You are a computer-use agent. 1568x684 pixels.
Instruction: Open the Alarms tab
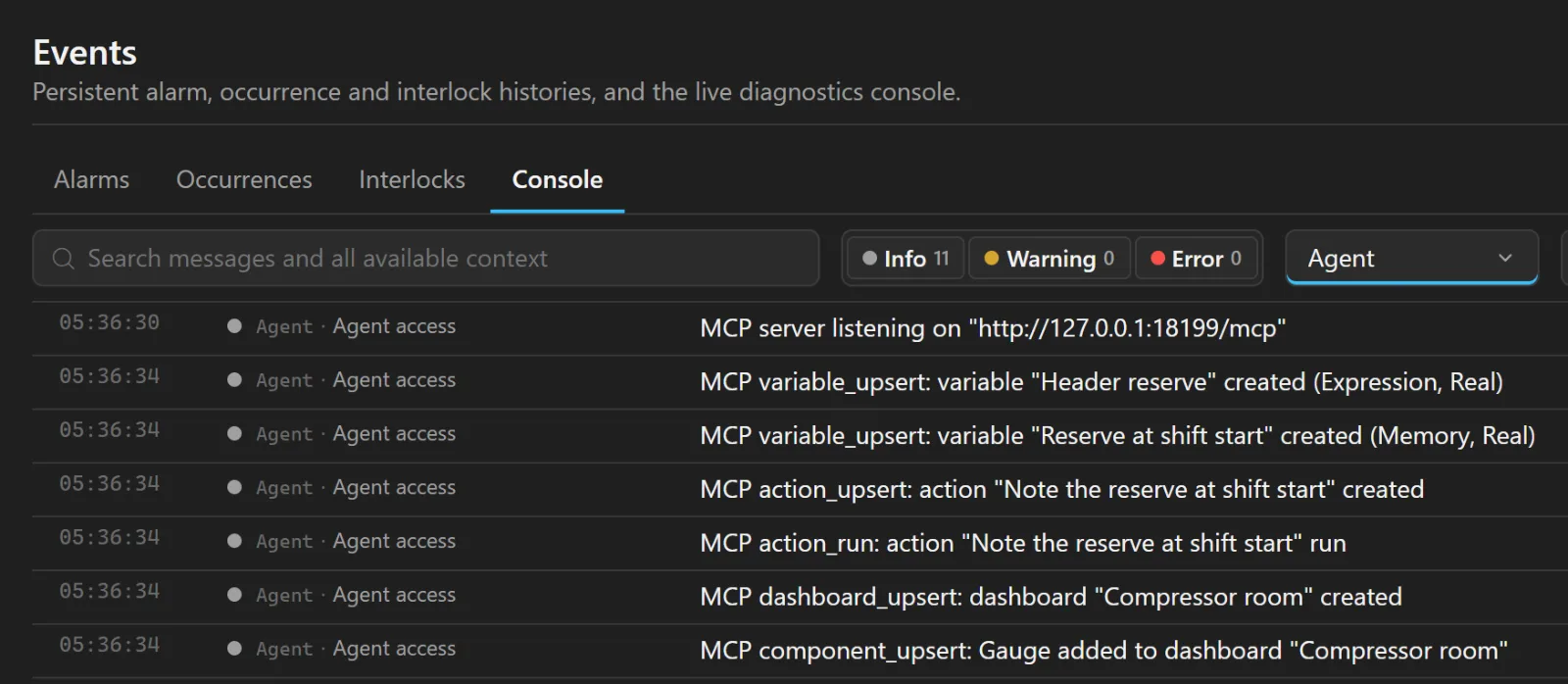point(91,179)
